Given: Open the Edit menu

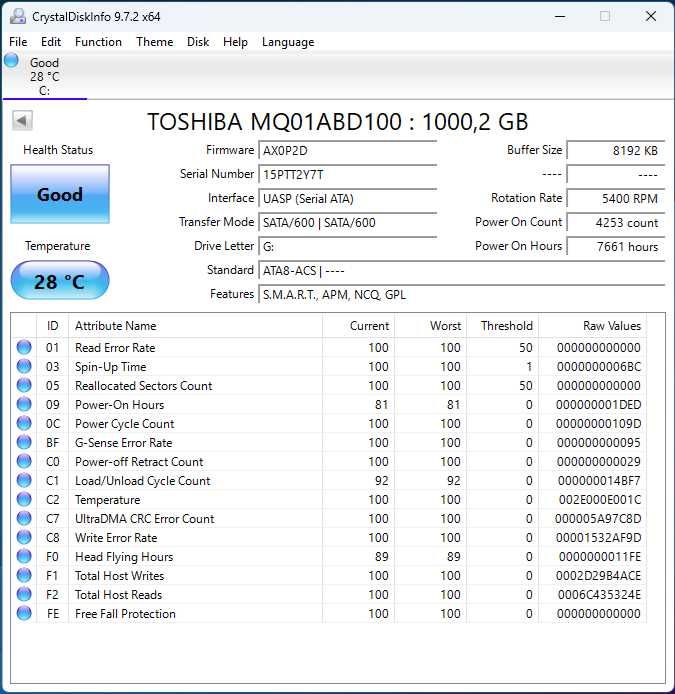Looking at the screenshot, I should 51,42.
